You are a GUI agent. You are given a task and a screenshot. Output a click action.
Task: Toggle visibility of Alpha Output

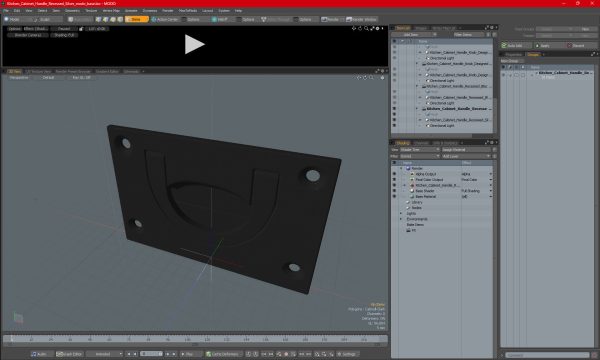tap(394, 174)
